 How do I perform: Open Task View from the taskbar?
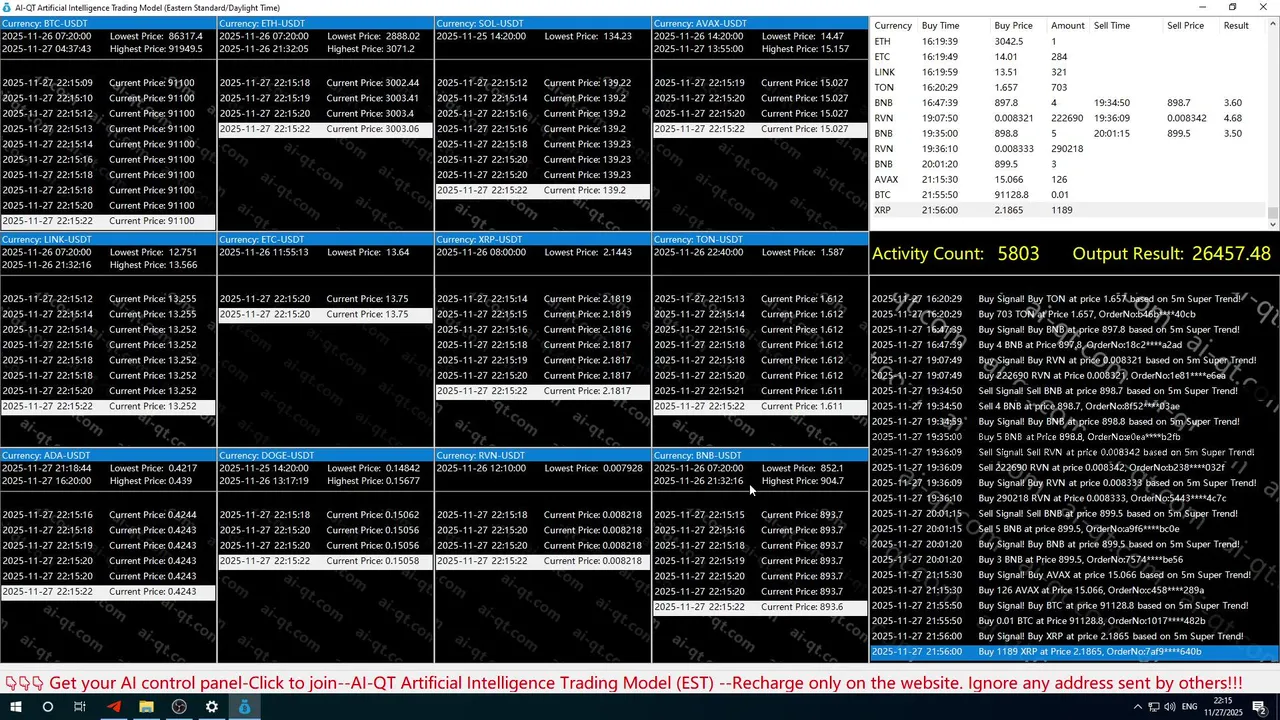click(80, 707)
